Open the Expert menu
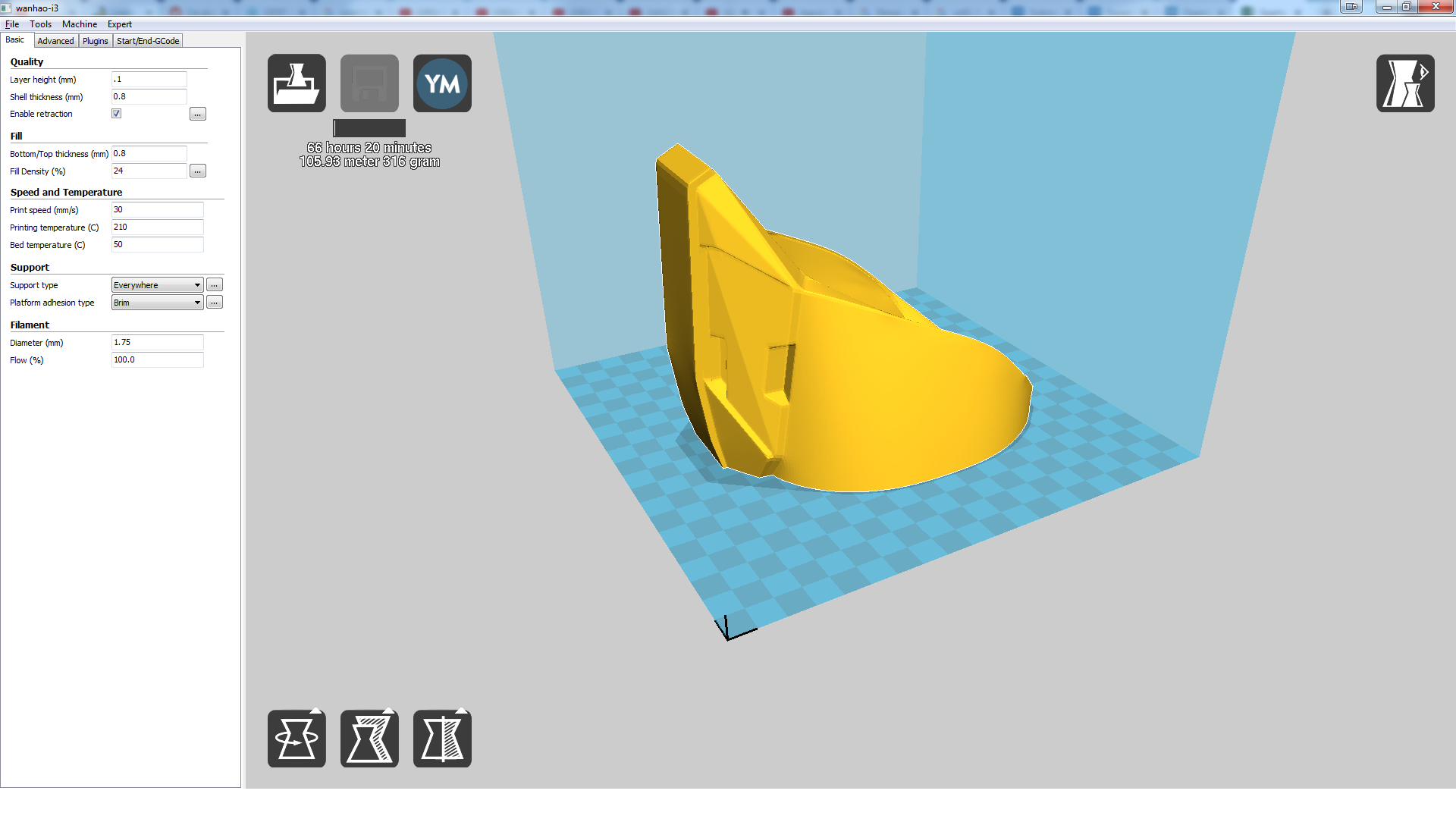Viewport: 1456px width, 819px height. pos(120,24)
